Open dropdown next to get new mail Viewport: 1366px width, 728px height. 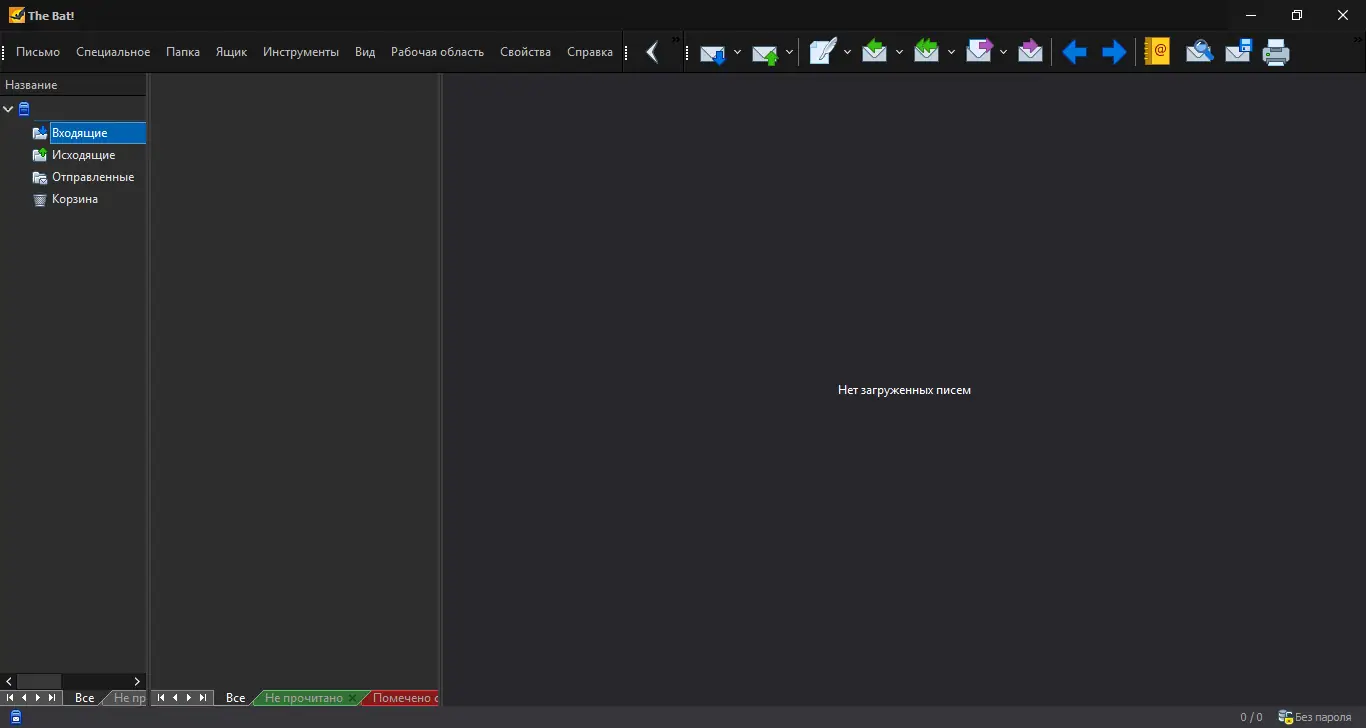click(737, 52)
